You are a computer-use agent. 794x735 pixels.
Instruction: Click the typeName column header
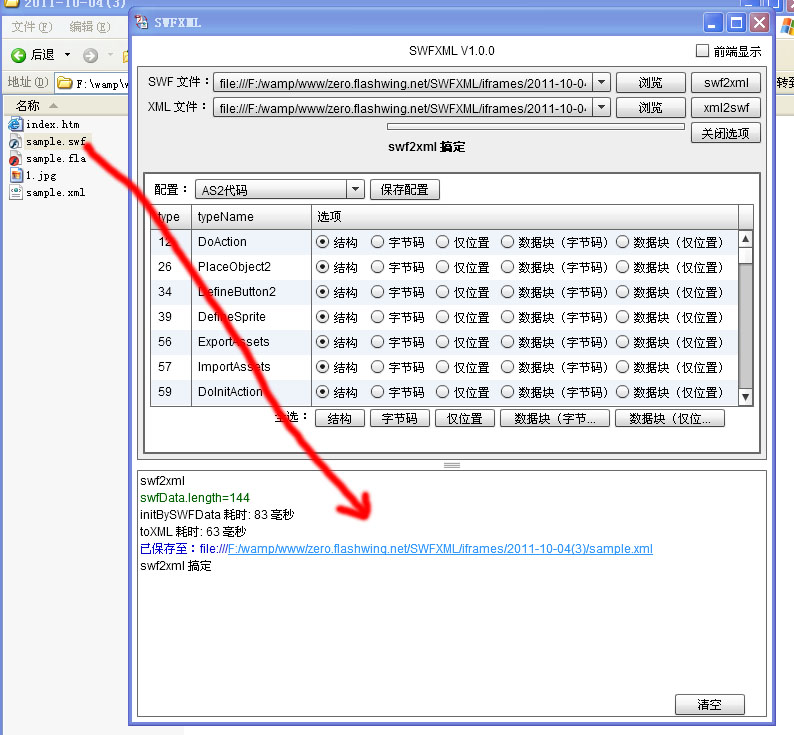[x=251, y=217]
